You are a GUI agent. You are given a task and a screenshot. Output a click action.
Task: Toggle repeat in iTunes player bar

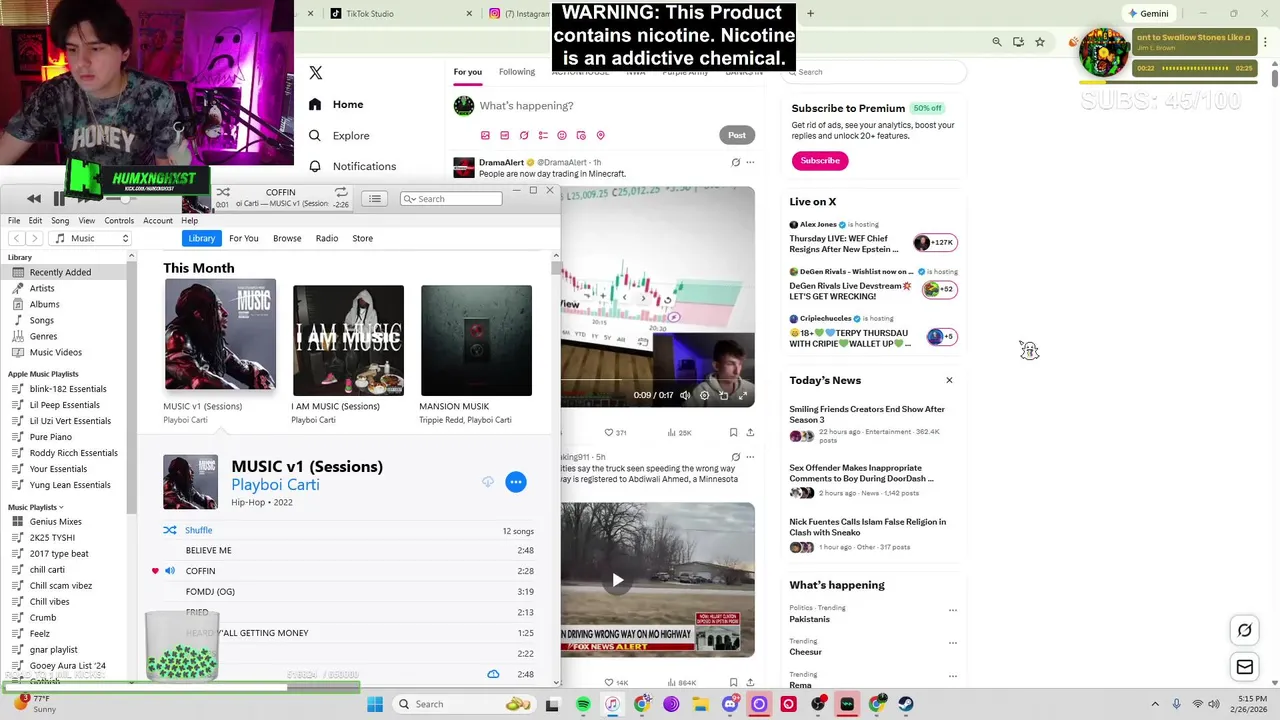click(x=341, y=192)
